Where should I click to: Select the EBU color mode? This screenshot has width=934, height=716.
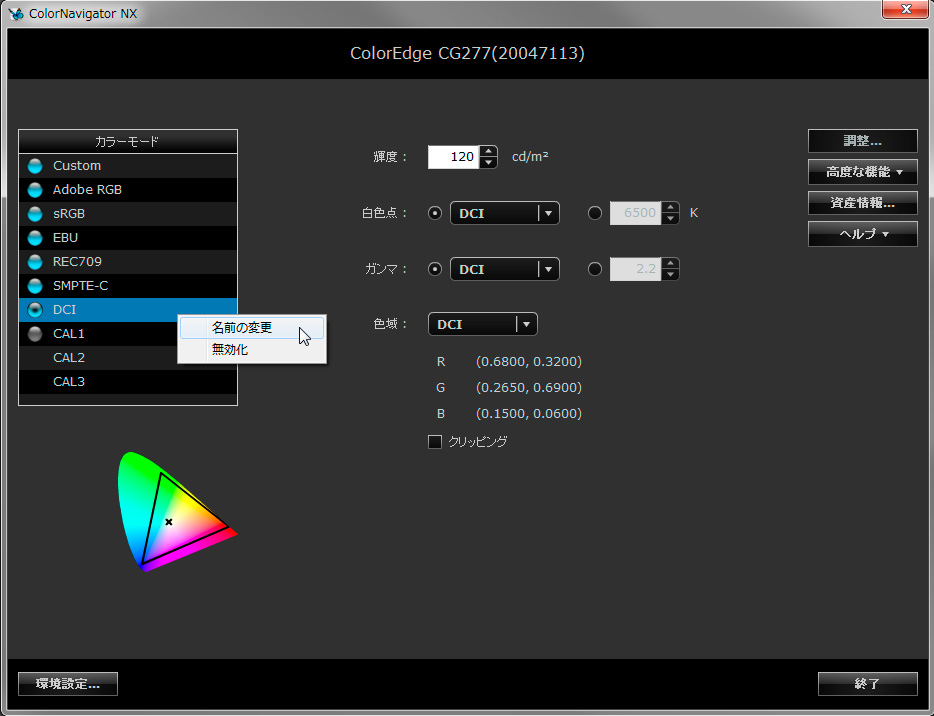click(x=128, y=238)
